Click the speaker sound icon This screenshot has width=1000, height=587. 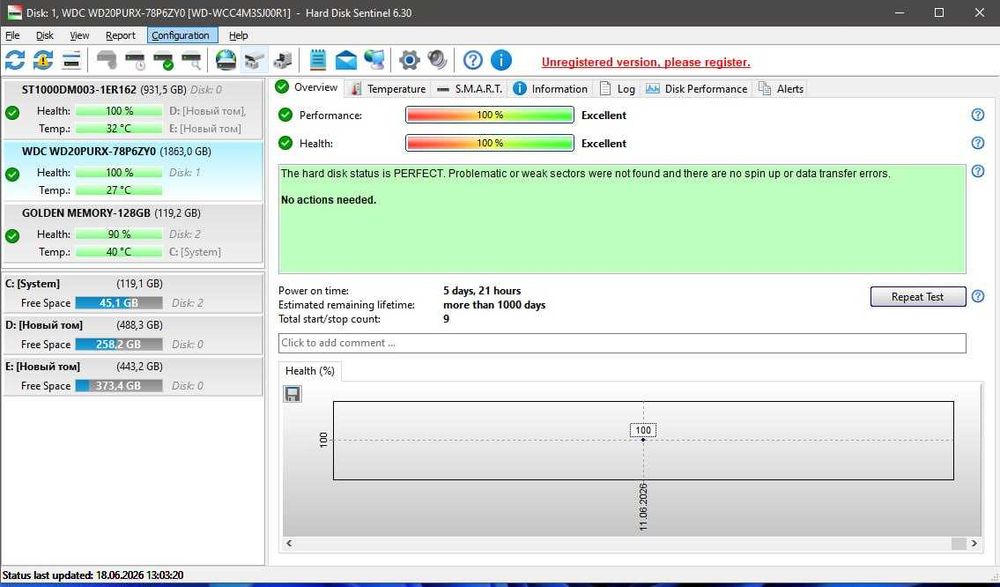click(438, 61)
